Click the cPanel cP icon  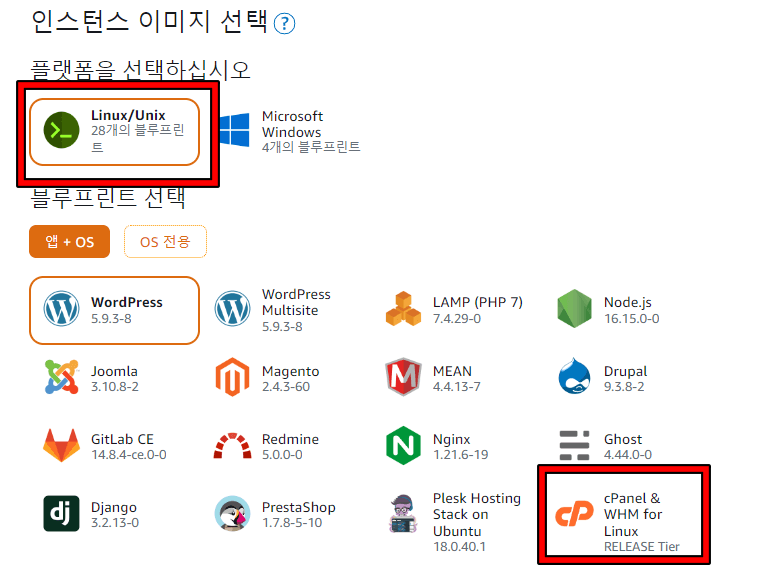pyautogui.click(x=575, y=515)
